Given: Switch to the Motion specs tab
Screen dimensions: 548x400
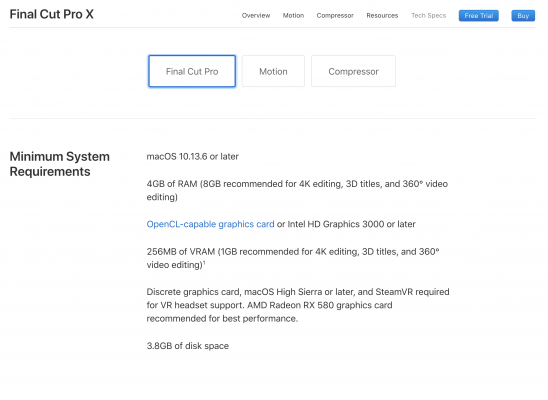Looking at the screenshot, I should [273, 71].
